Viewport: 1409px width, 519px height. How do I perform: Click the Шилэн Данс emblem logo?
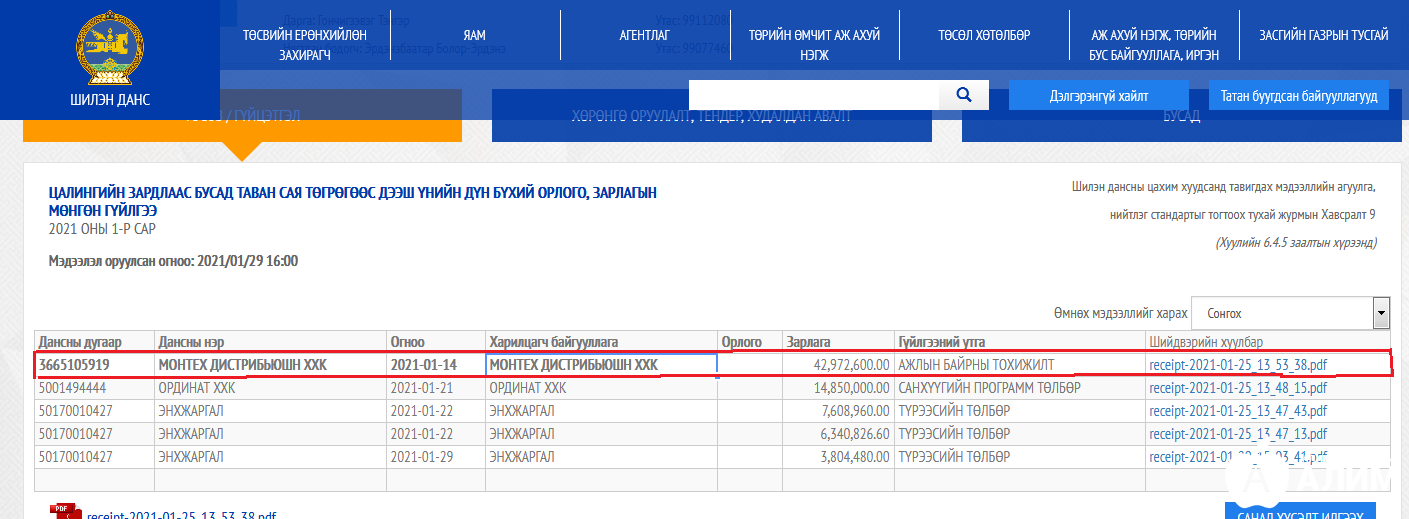click(x=110, y=48)
